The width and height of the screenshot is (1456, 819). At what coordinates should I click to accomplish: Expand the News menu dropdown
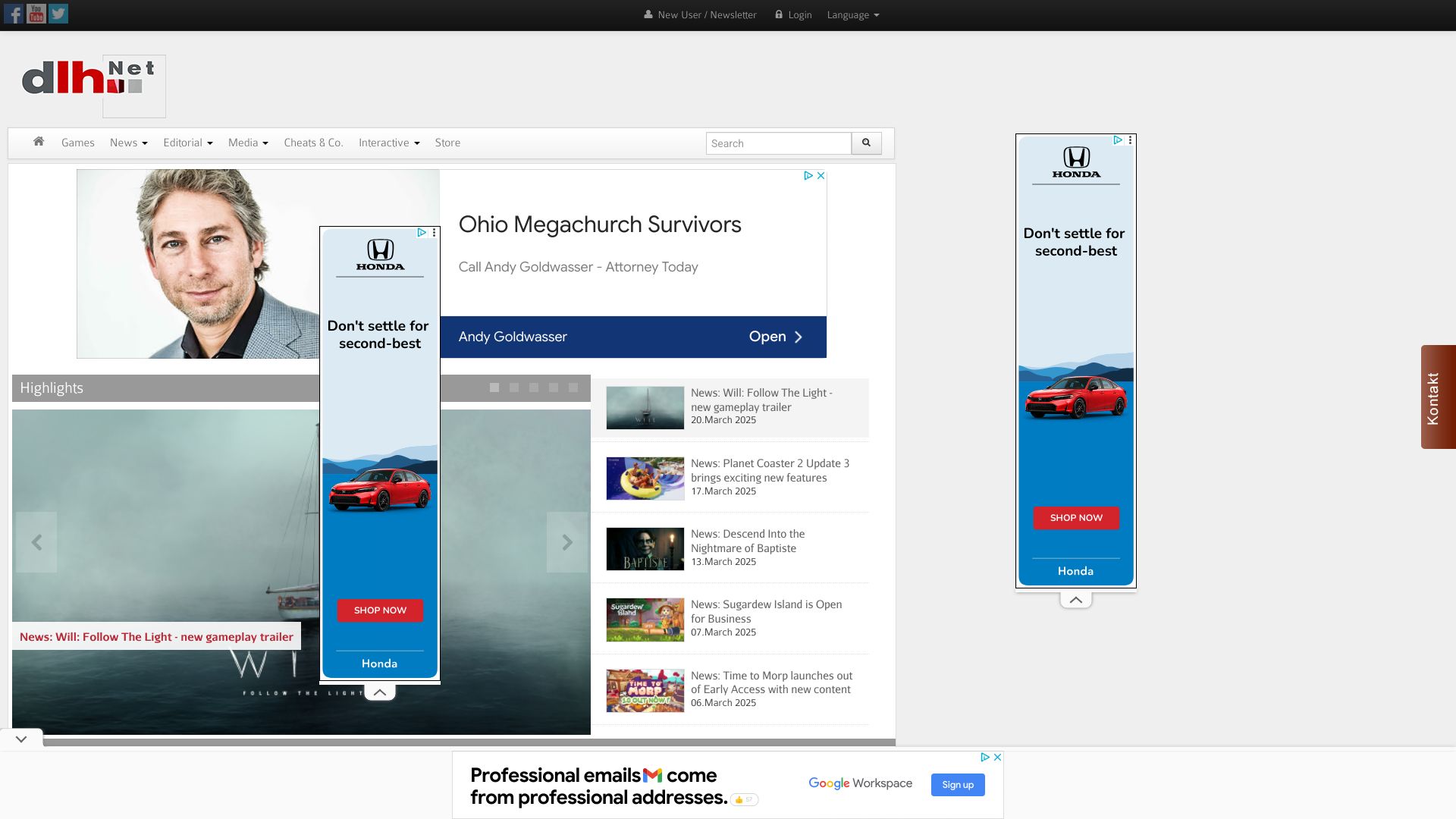(128, 143)
